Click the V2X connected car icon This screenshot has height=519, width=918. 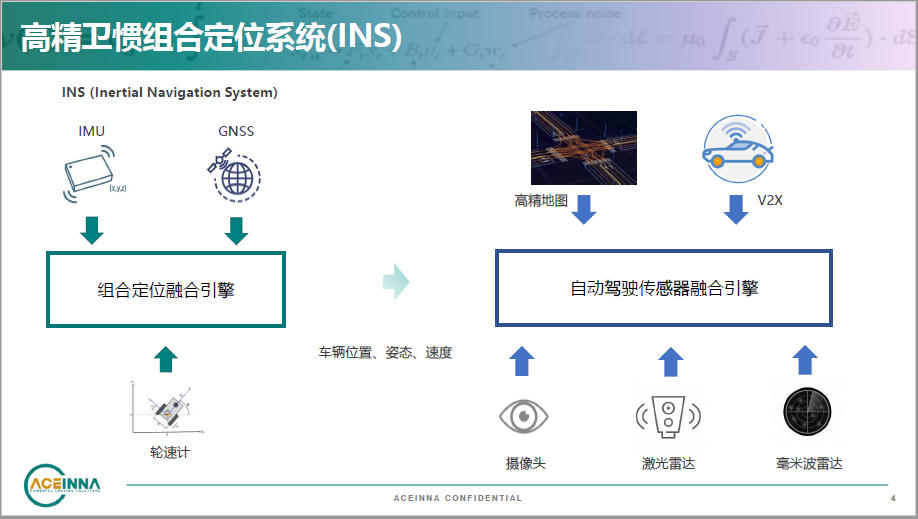(738, 149)
